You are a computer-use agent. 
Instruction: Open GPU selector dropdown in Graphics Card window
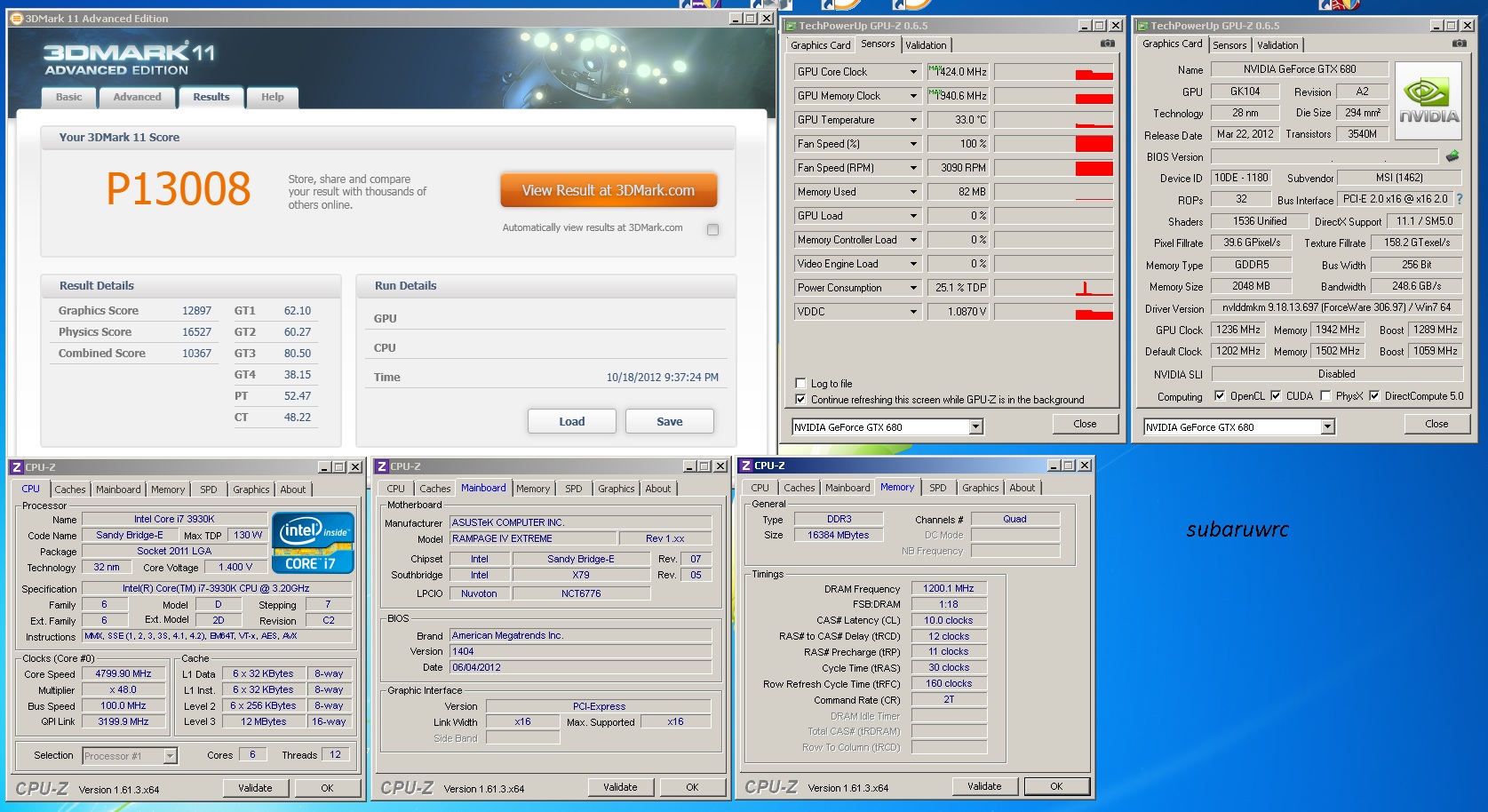pos(1327,427)
